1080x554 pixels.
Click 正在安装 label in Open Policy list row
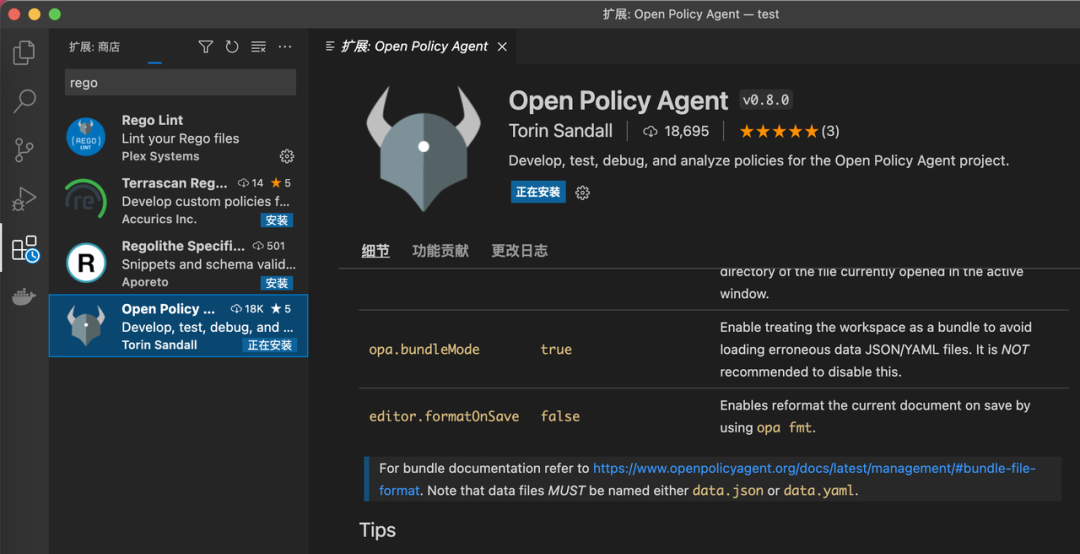pyautogui.click(x=269, y=345)
